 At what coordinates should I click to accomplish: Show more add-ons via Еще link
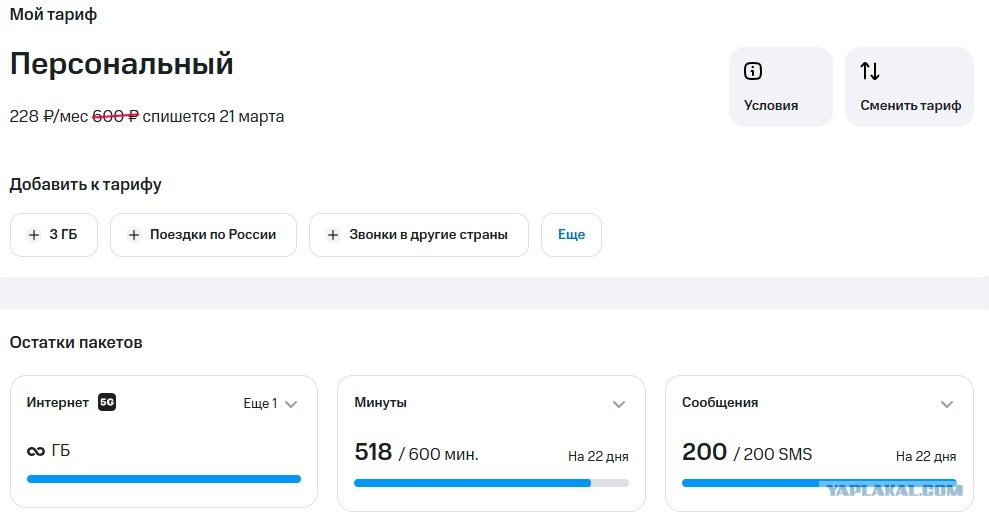click(571, 235)
